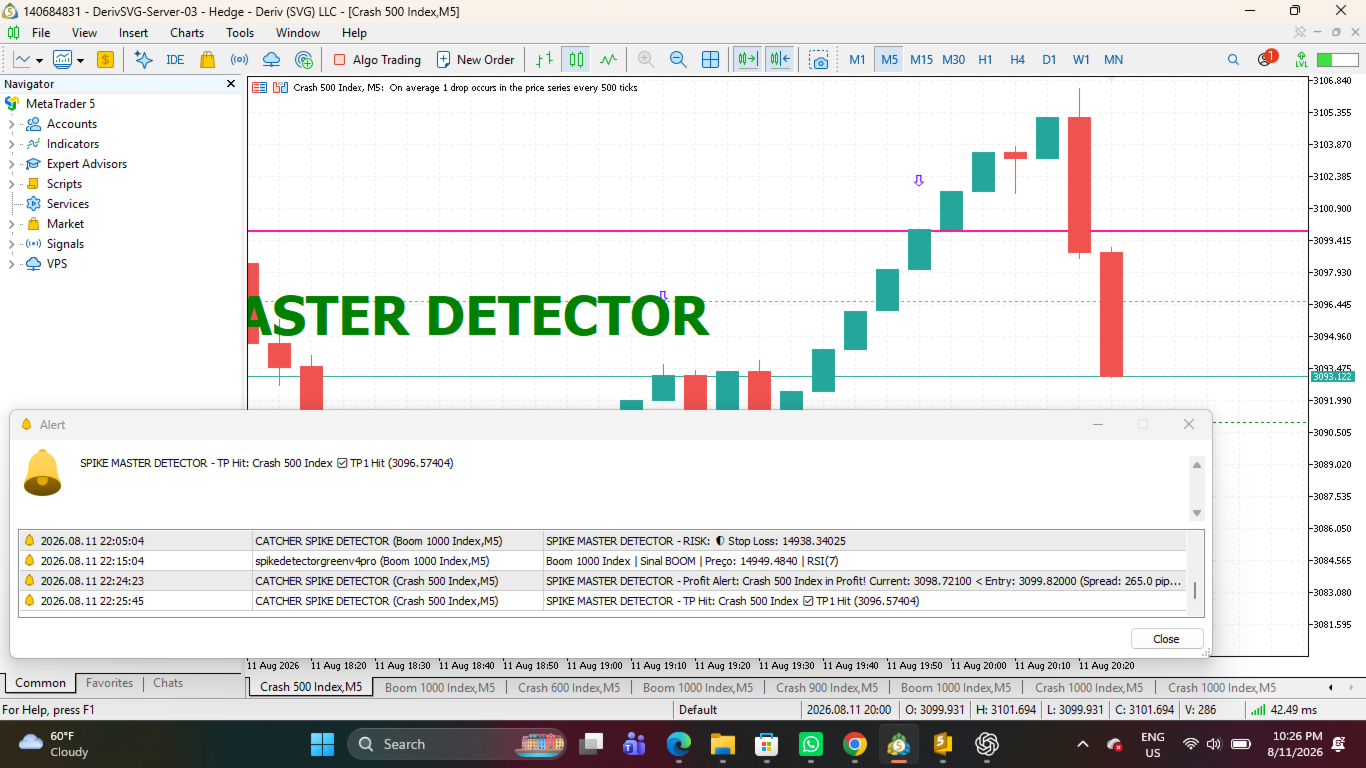Switch to the Favorites tab in Navigator
The width and height of the screenshot is (1366, 768).
click(x=109, y=683)
